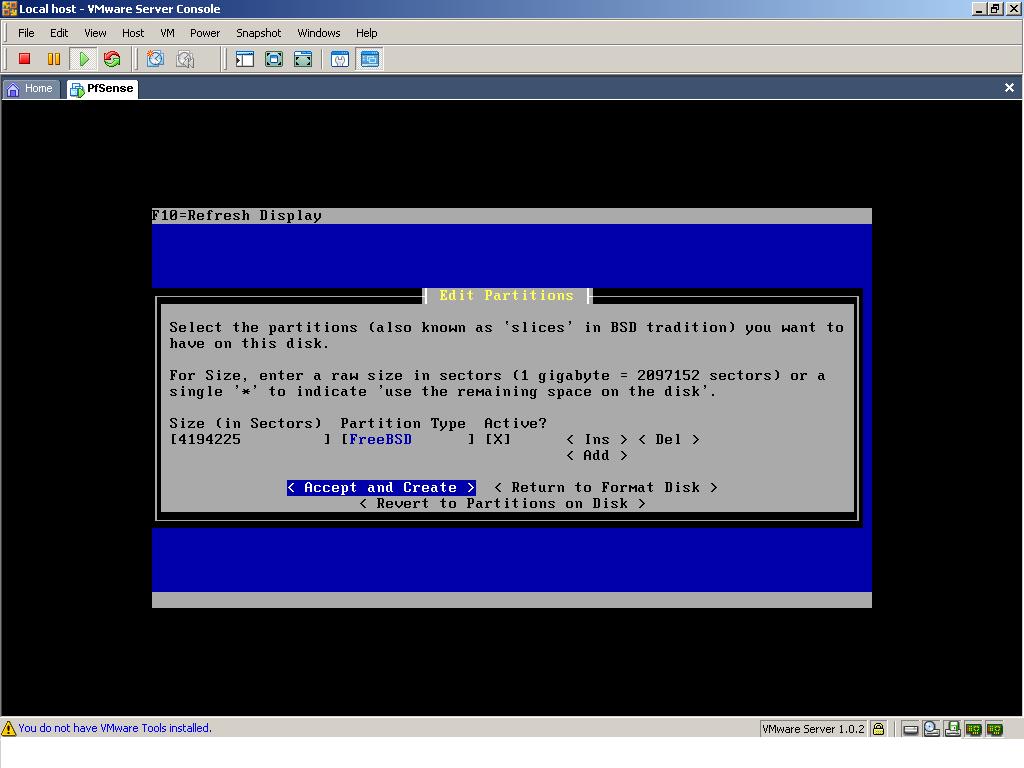
Task: Click the VMware icon in title bar
Action: click(9, 8)
